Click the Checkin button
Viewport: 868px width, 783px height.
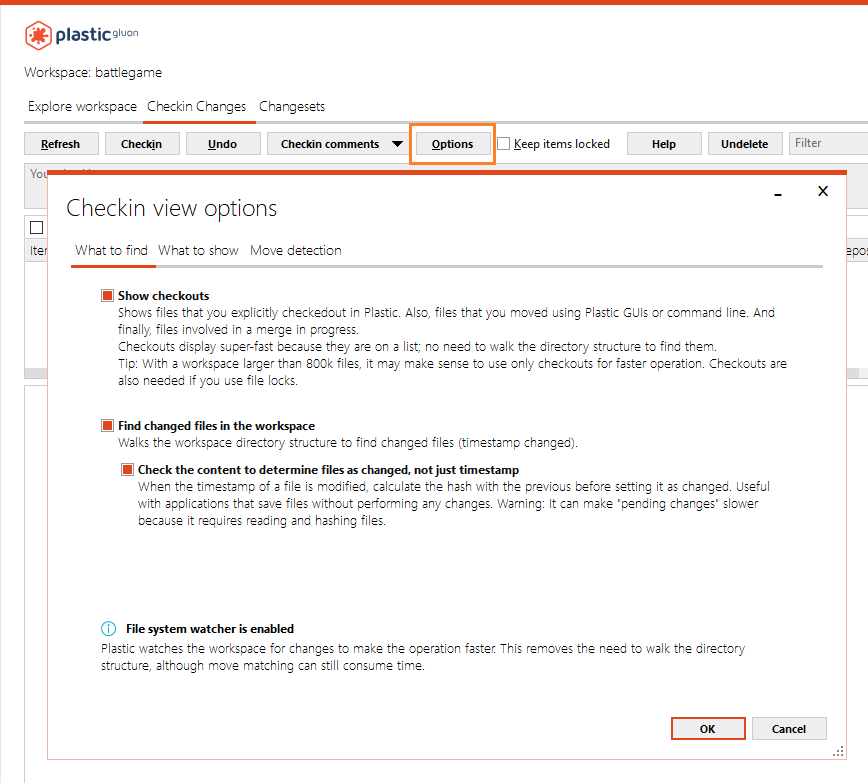[142, 144]
